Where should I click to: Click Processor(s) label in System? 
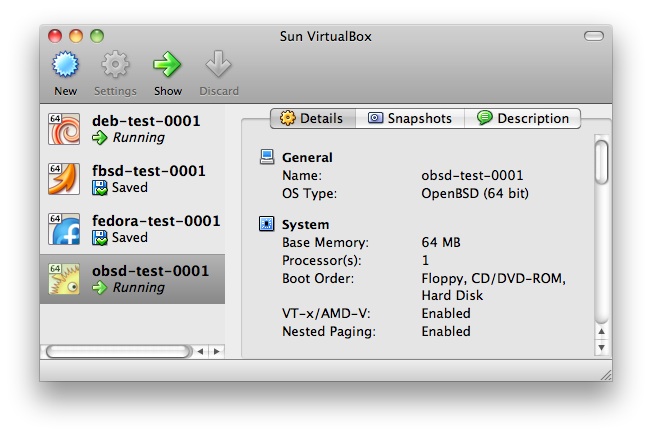(x=322, y=261)
